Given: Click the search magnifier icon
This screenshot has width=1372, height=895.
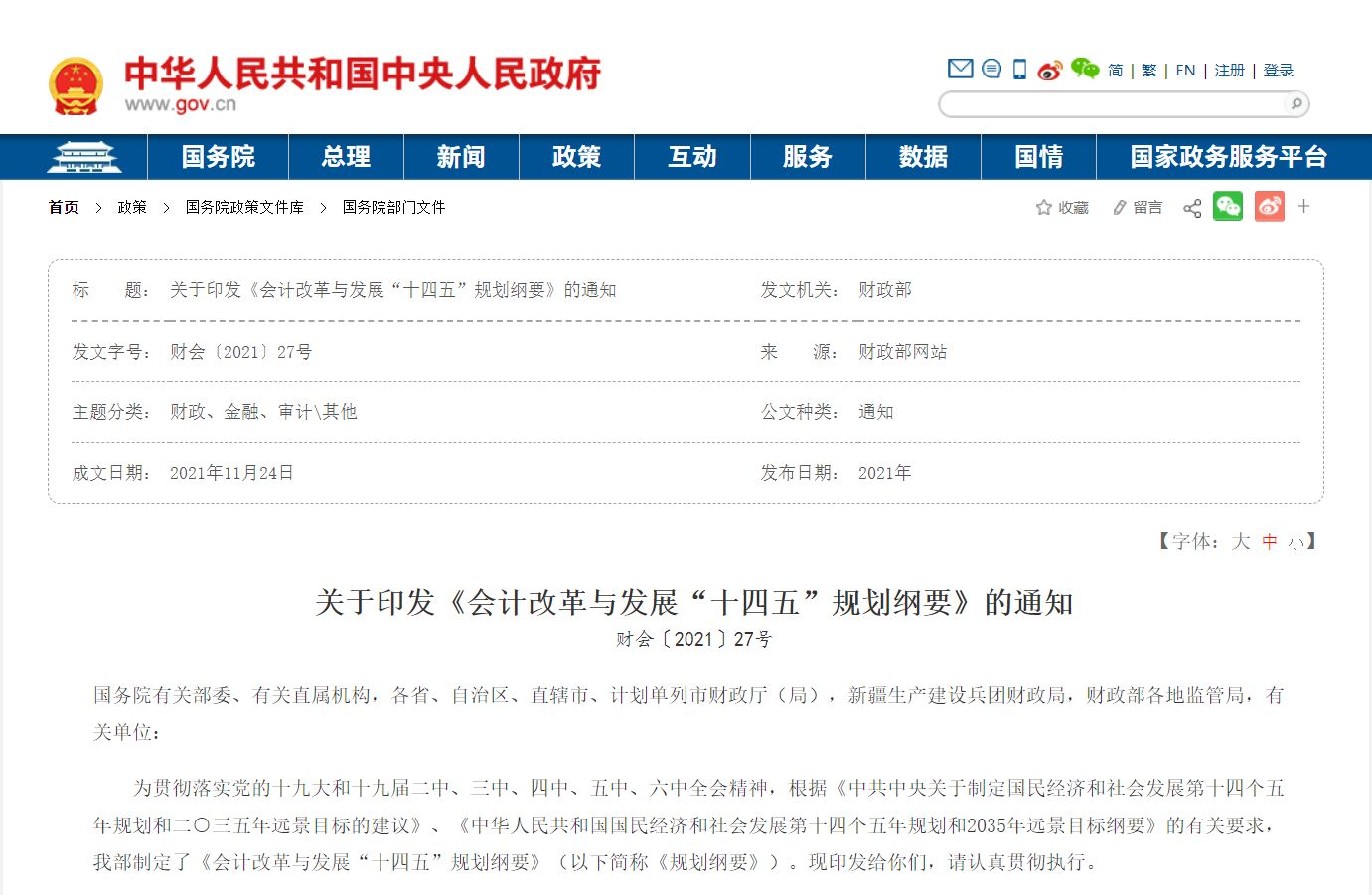Looking at the screenshot, I should coord(1296,103).
